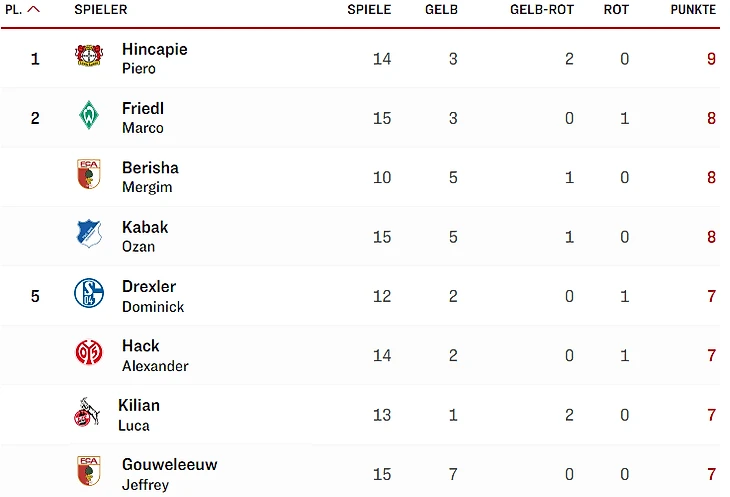Sort by PUNKTE column header
Viewport: 730px width, 497px height.
693,10
